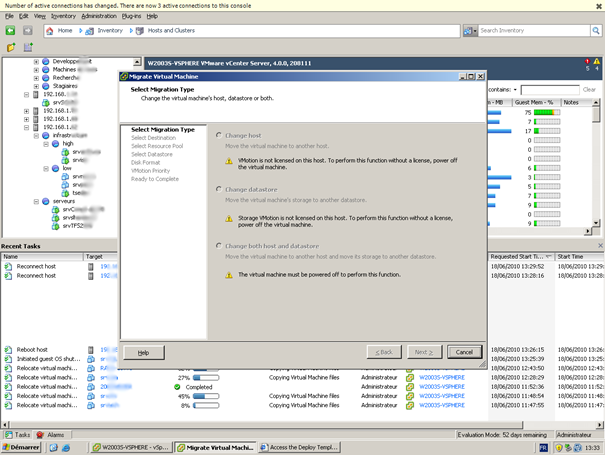This screenshot has width=605, height=455.
Task: Expand the Machines tree node
Action: 36,70
